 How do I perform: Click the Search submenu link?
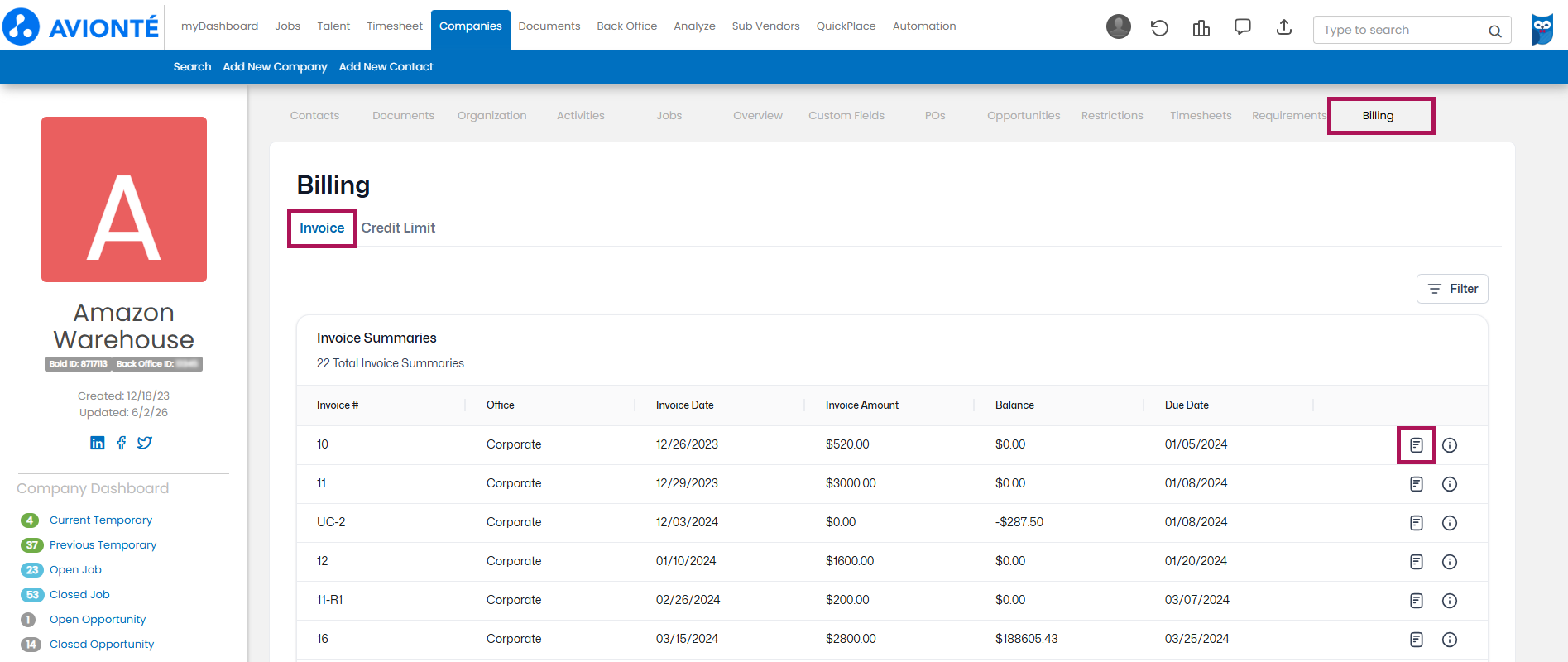click(192, 67)
